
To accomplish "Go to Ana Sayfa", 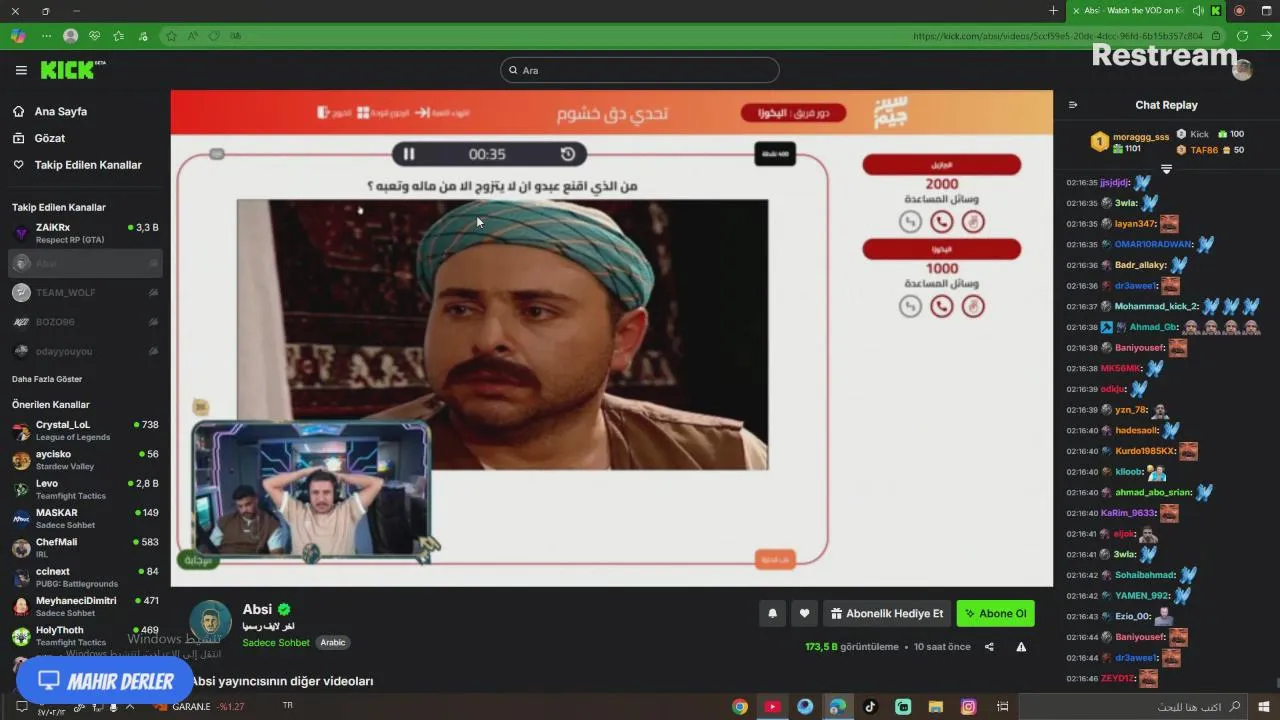I will click(x=61, y=112).
